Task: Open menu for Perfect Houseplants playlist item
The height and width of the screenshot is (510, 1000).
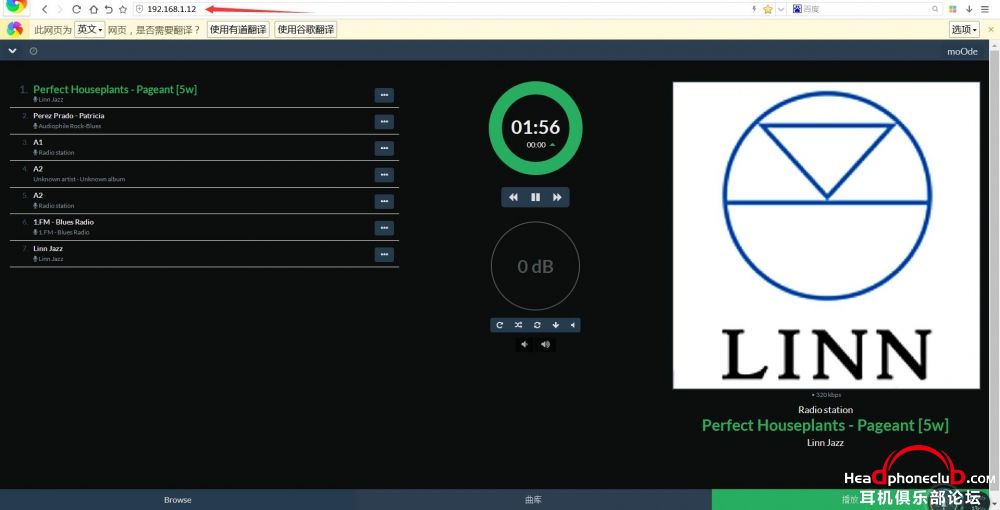Action: click(384, 95)
